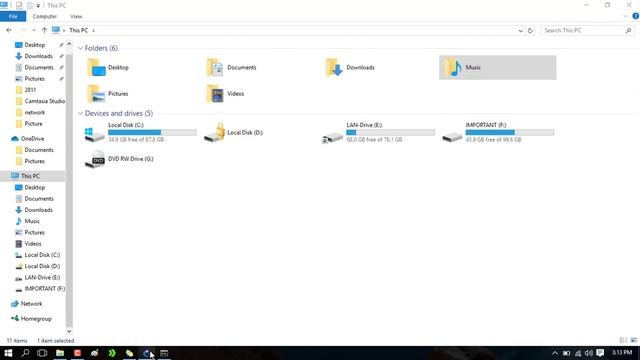Open recent locations dropdown beside forward arrow
Viewport: 640px width, 360px height.
pyautogui.click(x=33, y=30)
